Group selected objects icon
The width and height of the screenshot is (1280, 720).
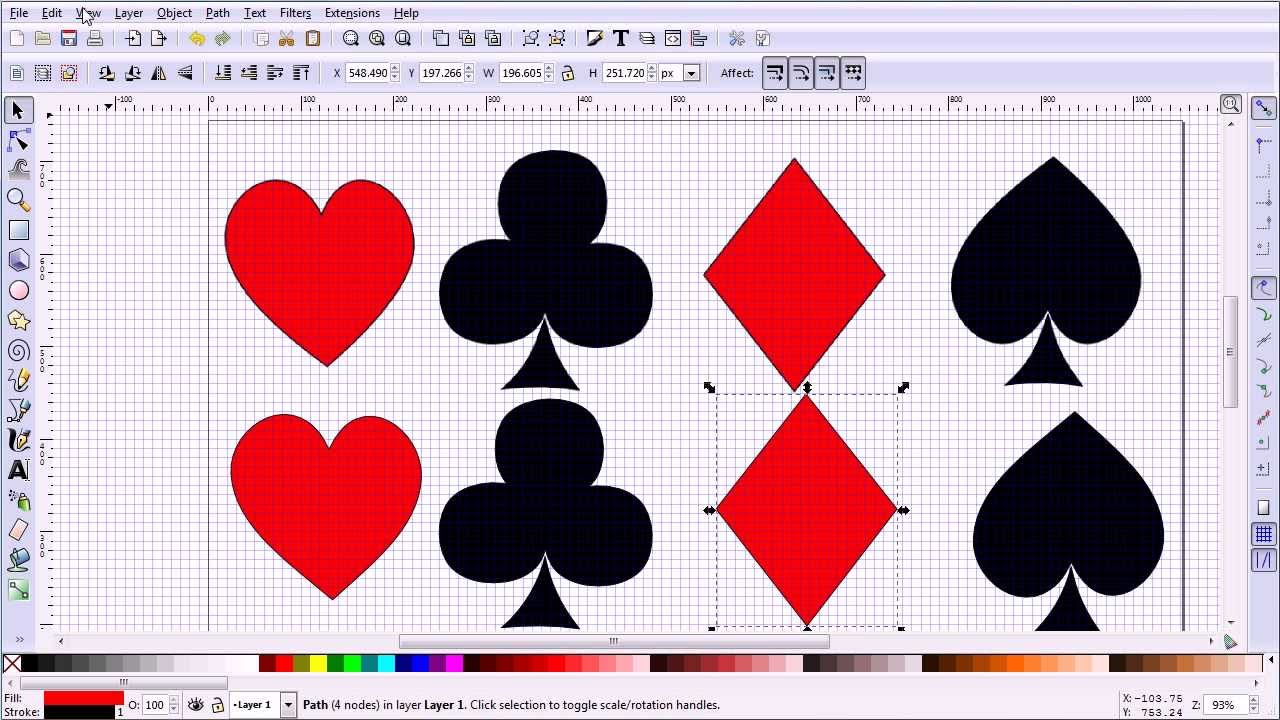click(531, 38)
